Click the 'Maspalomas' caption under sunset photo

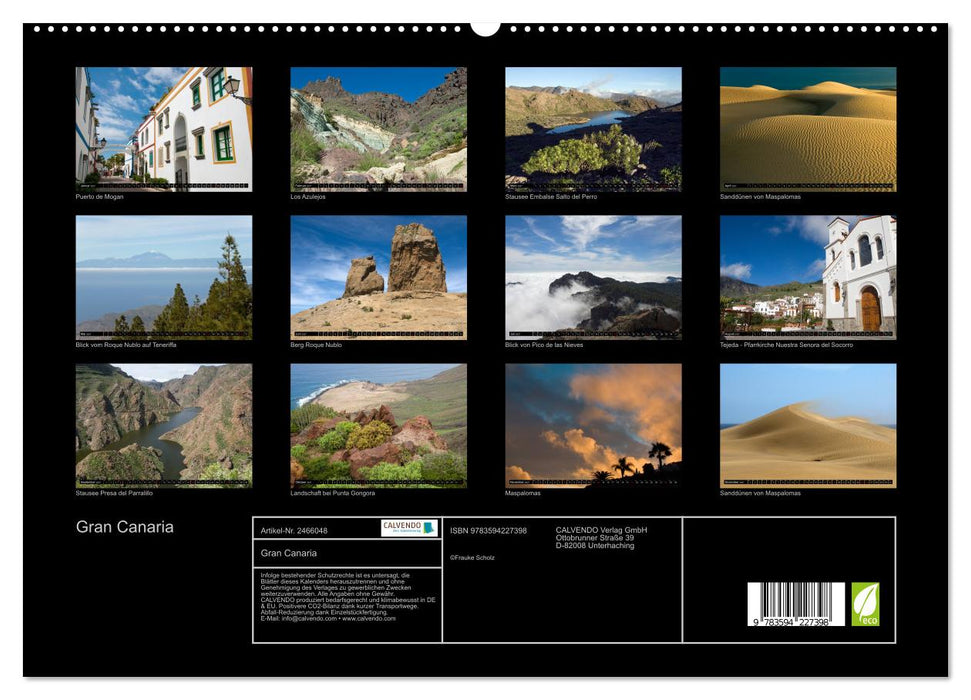point(523,493)
